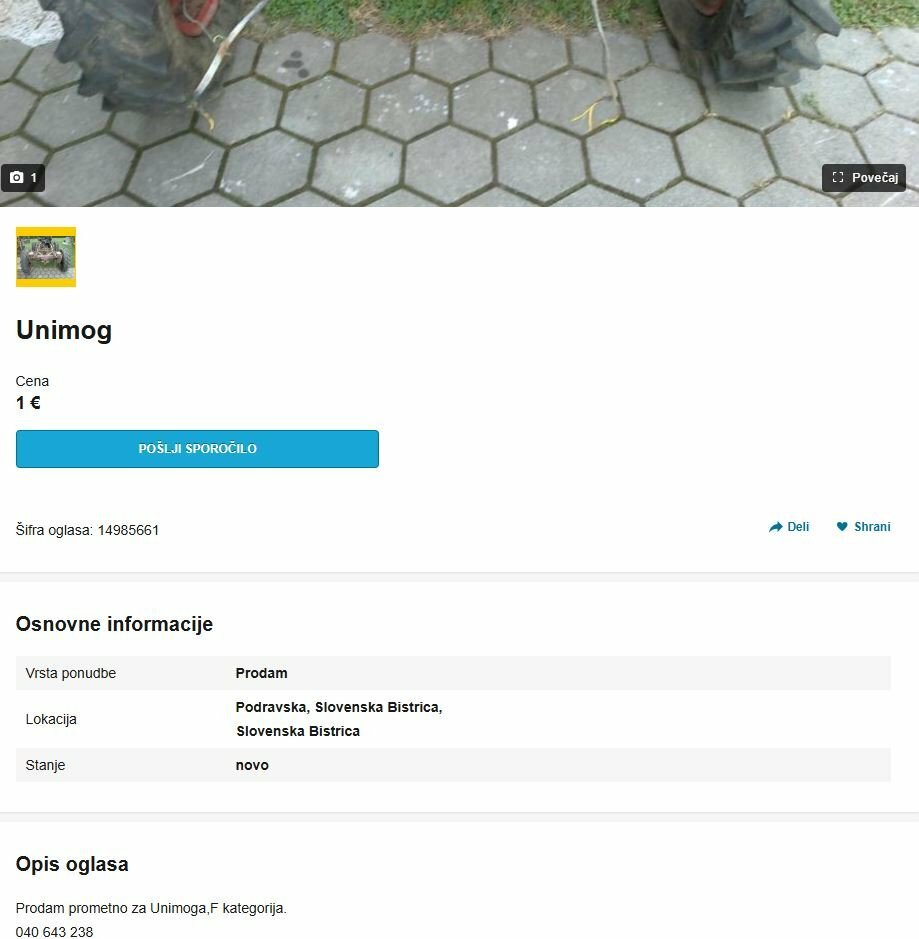Send a message via POŠLJI SPOROČILO button

[x=197, y=449]
